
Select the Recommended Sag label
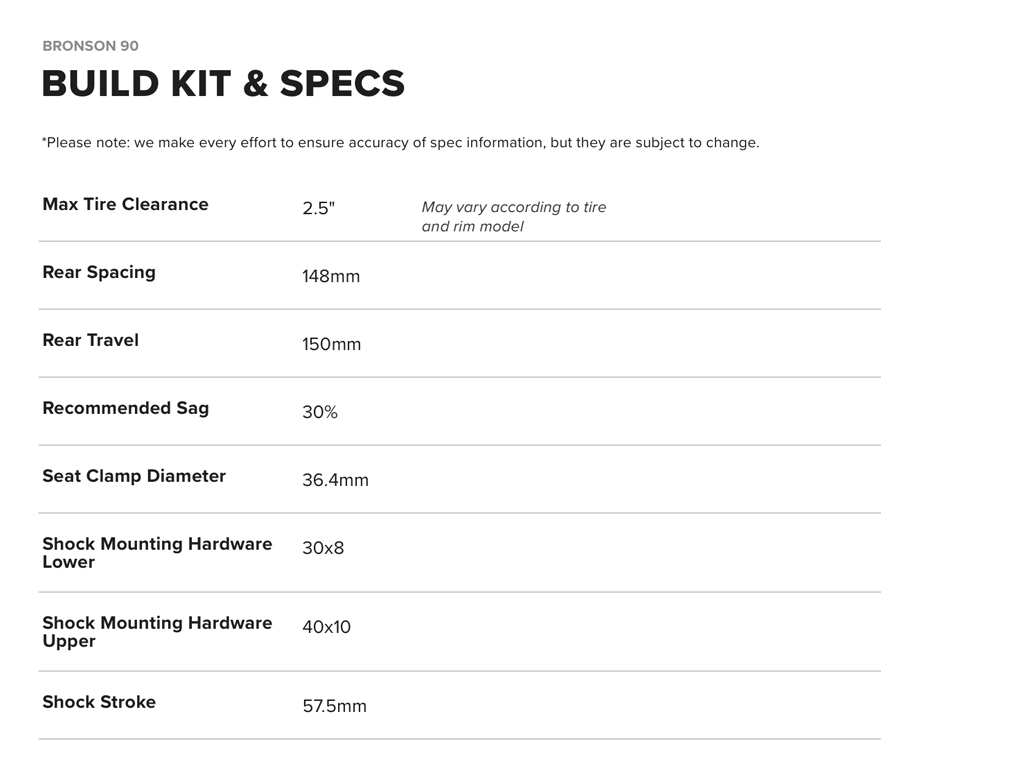(x=125, y=408)
